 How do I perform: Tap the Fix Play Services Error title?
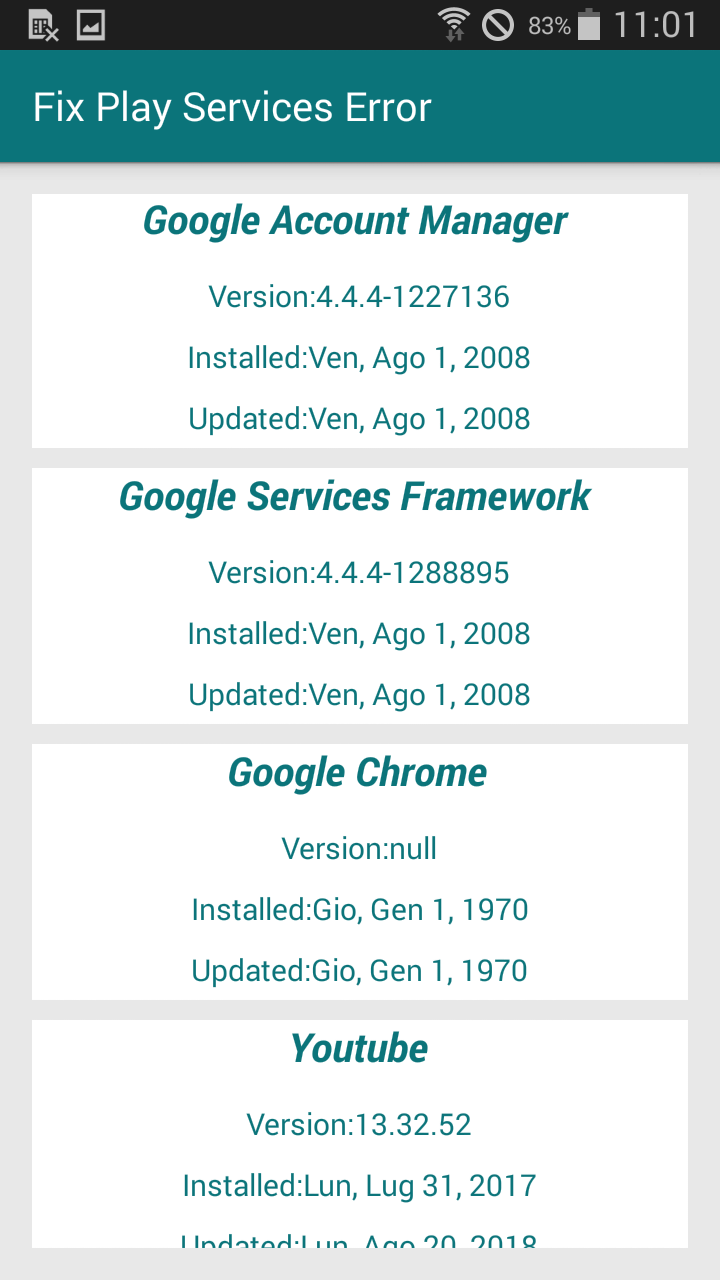[232, 108]
